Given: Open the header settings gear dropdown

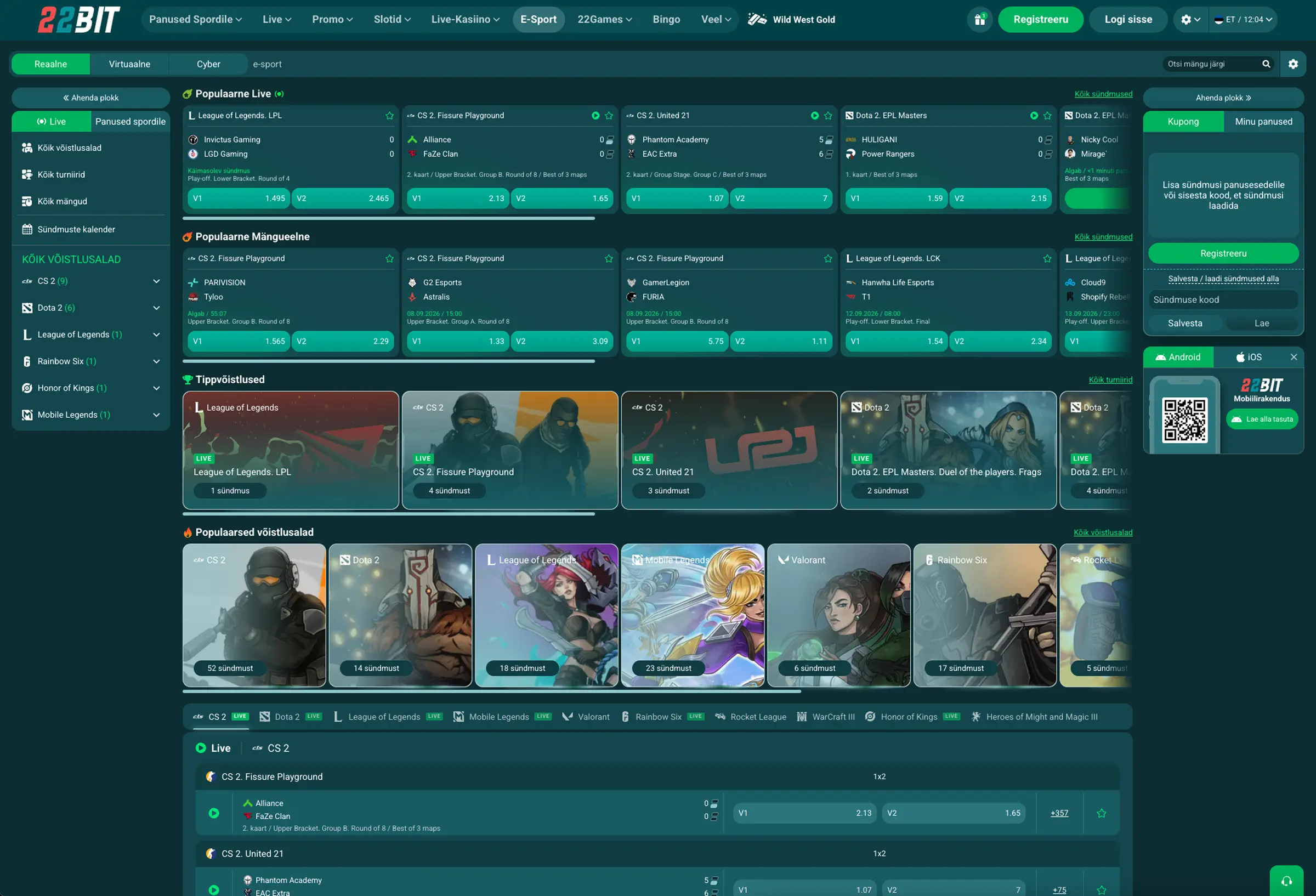Looking at the screenshot, I should (1190, 20).
